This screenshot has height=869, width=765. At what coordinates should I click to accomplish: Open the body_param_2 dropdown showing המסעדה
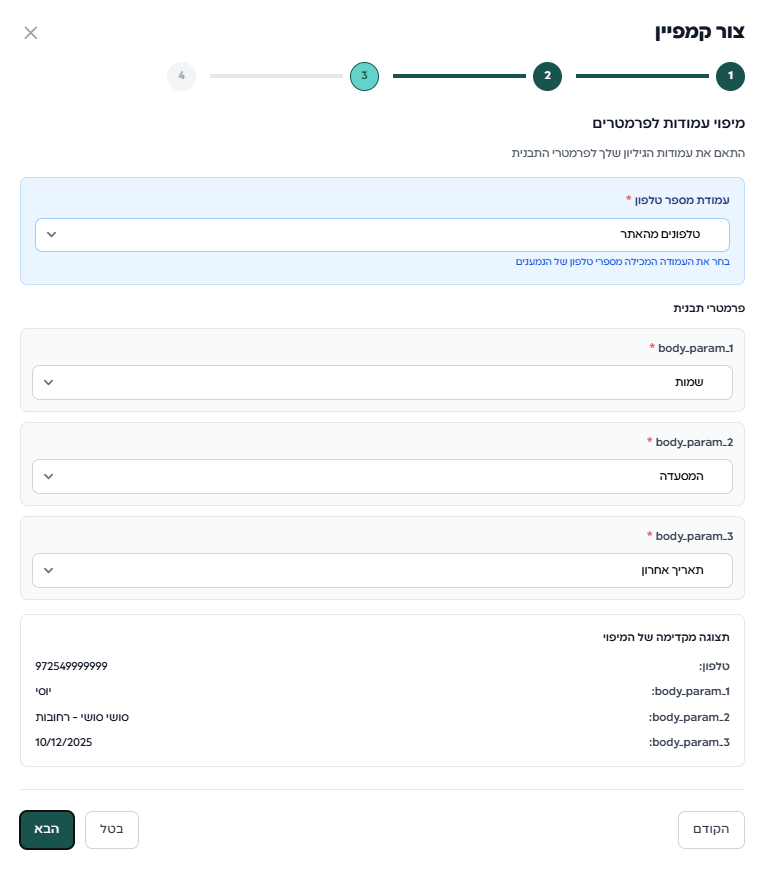pyautogui.click(x=382, y=476)
